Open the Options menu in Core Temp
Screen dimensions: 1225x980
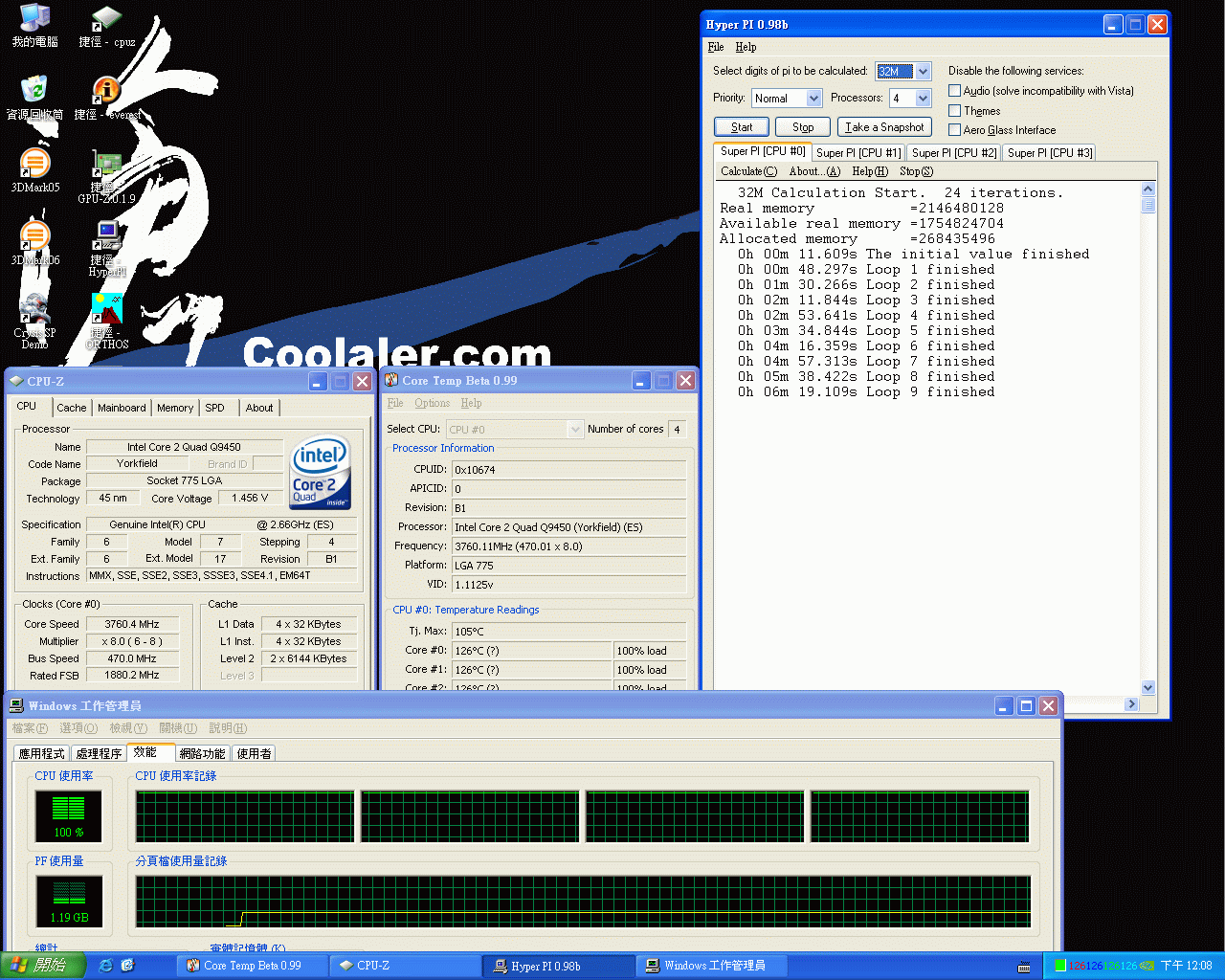pos(432,403)
